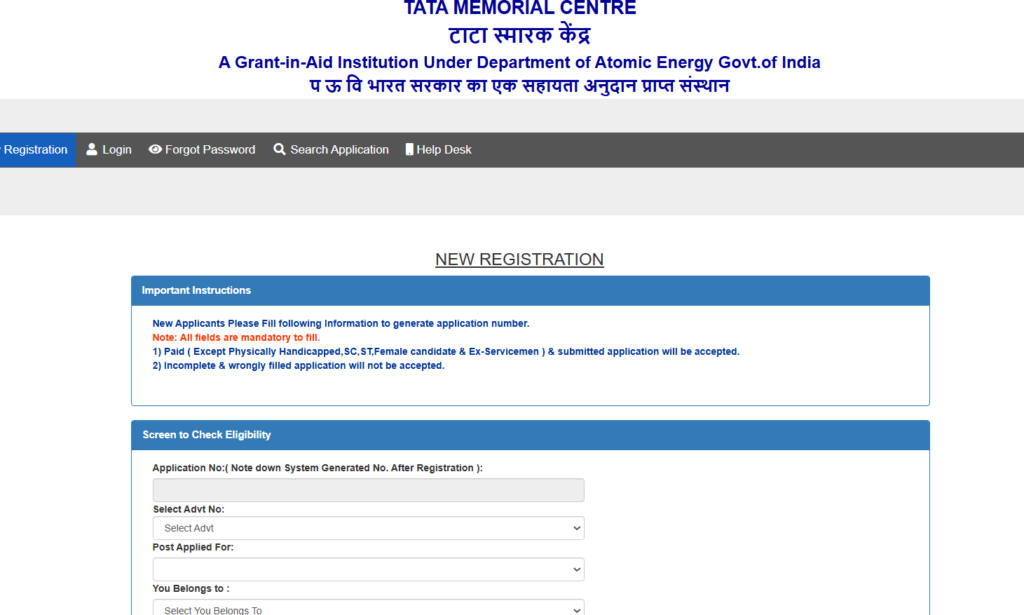Click the Hindi title 'टाटा स्मारक केंद्र'
This screenshot has width=1024, height=615.
tap(519, 35)
